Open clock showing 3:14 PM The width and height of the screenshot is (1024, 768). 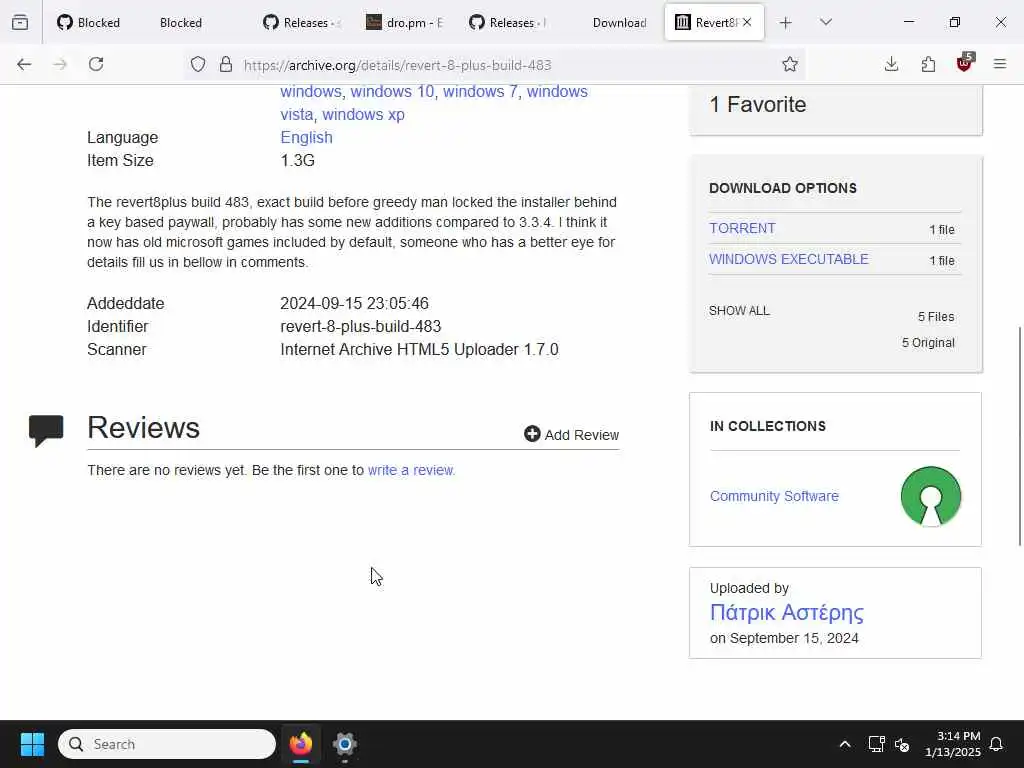click(953, 744)
